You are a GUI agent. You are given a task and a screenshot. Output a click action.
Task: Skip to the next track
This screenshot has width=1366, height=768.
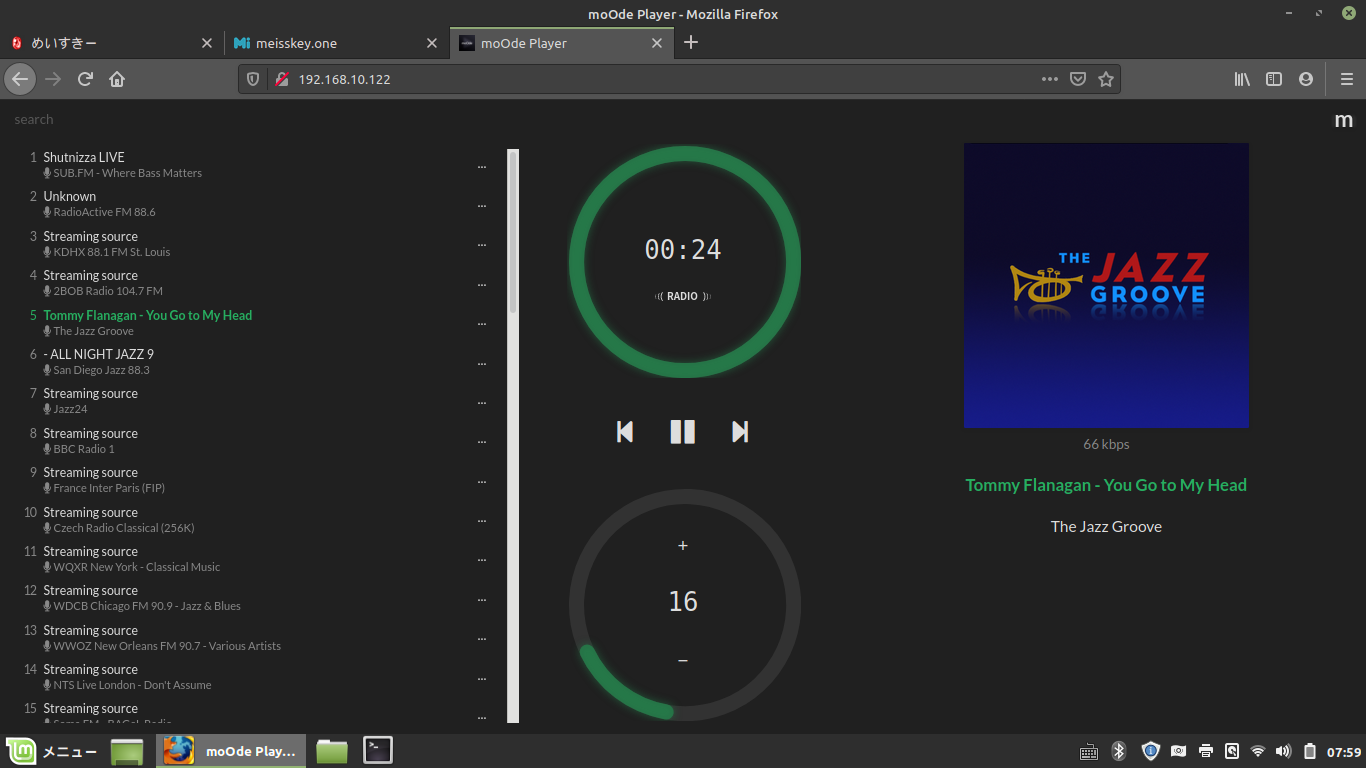740,431
